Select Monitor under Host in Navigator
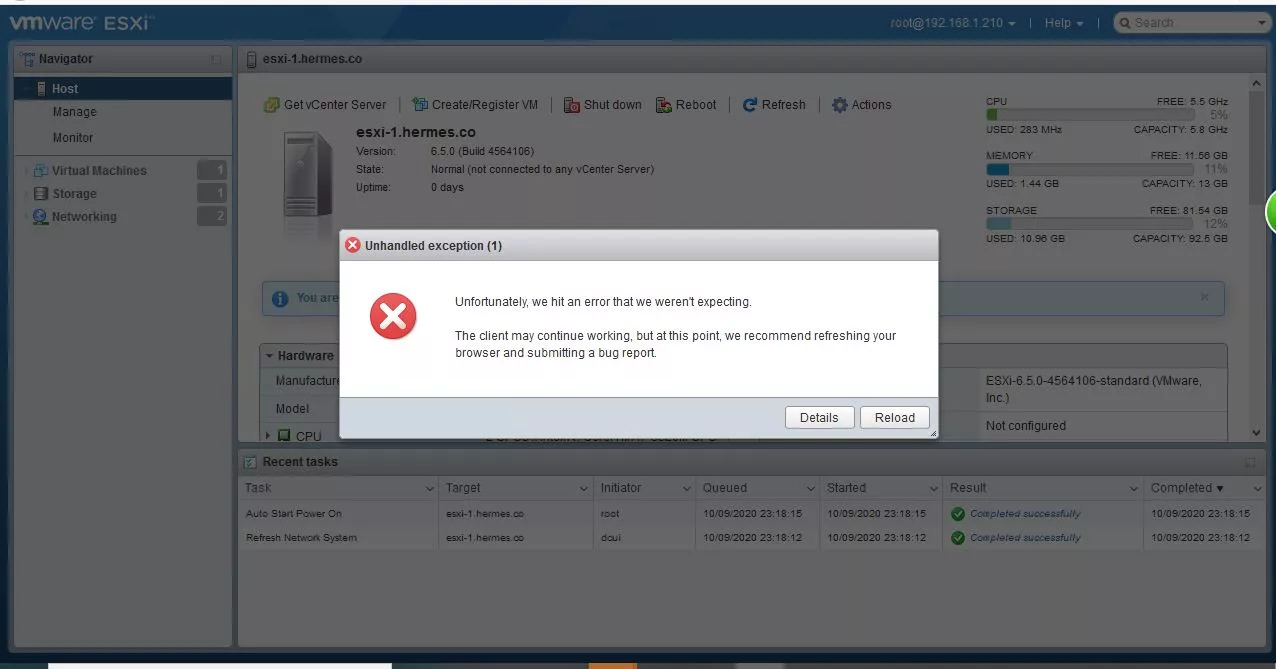The height and width of the screenshot is (669, 1276). pyautogui.click(x=73, y=138)
